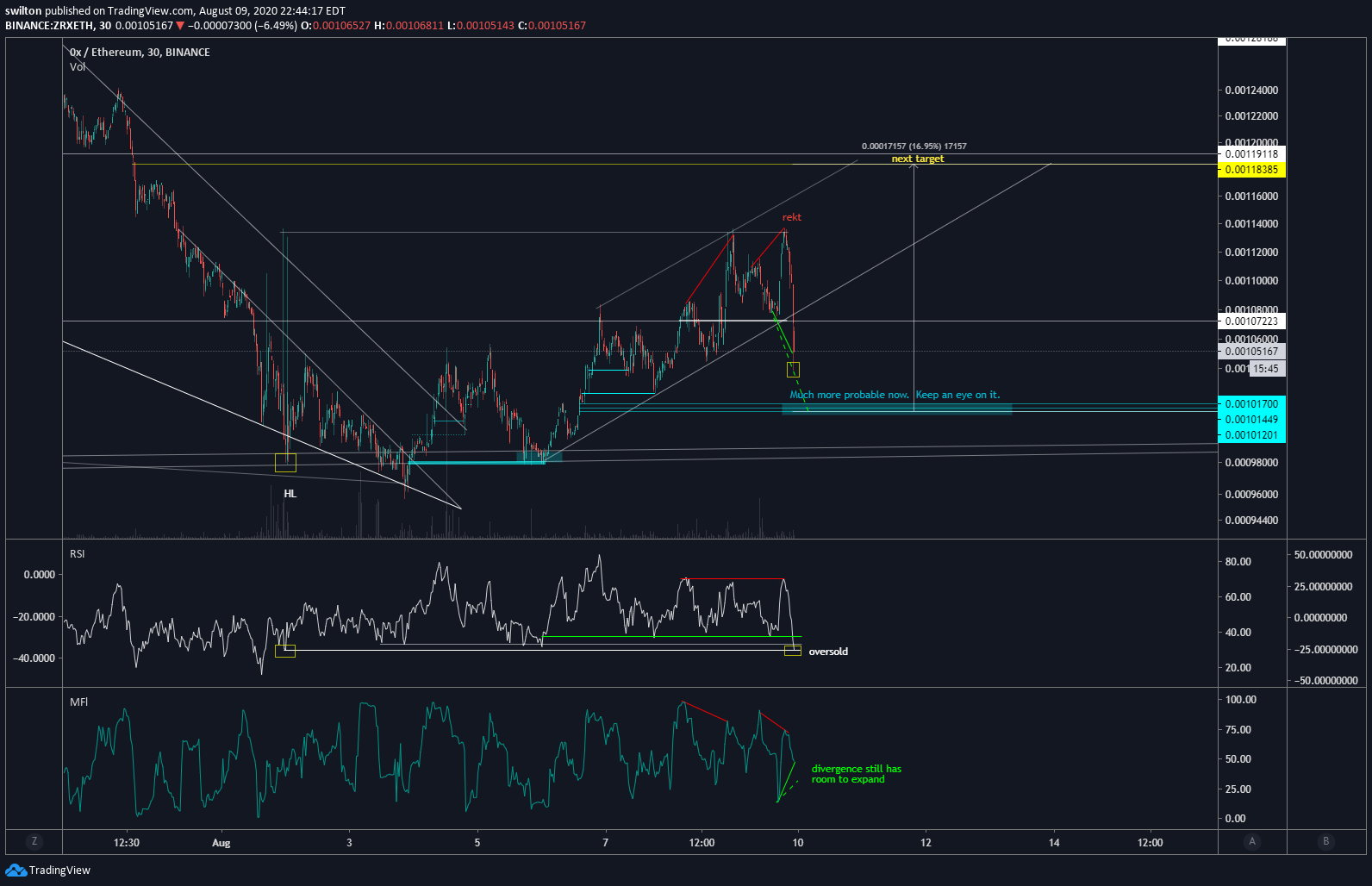Click the 'oversold' label on RSI pane
The height and width of the screenshot is (886, 1372).
click(x=828, y=652)
